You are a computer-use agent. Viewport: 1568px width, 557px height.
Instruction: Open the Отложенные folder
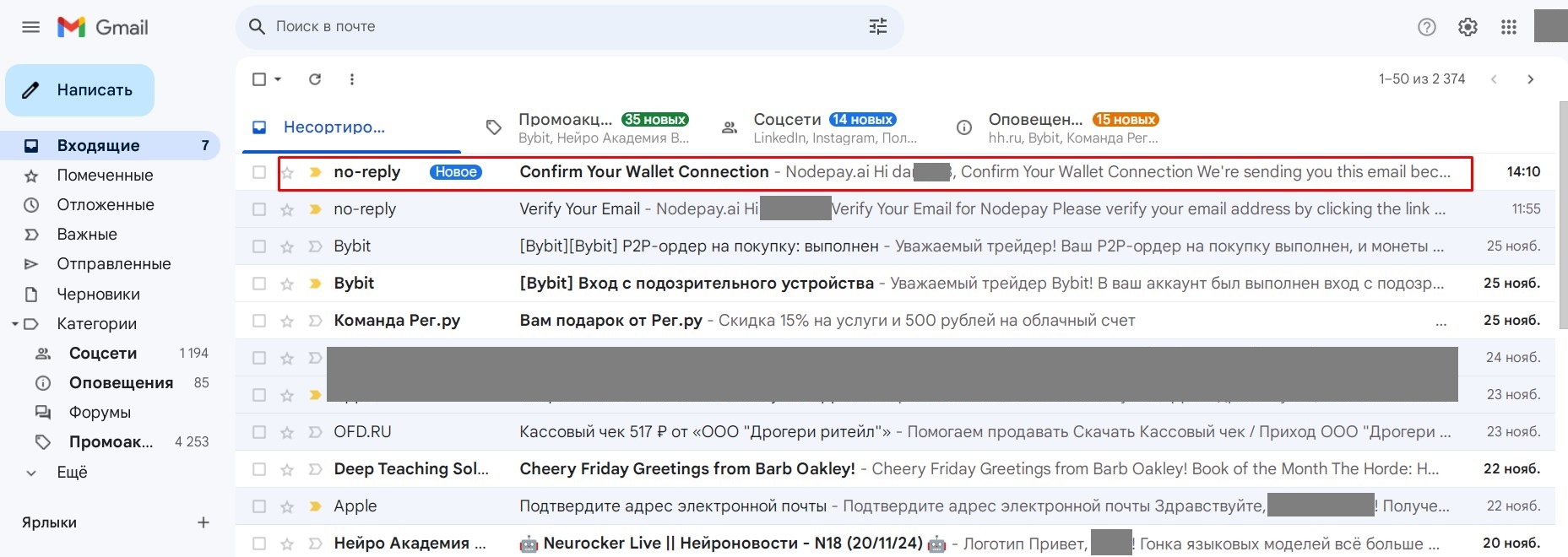(110, 205)
